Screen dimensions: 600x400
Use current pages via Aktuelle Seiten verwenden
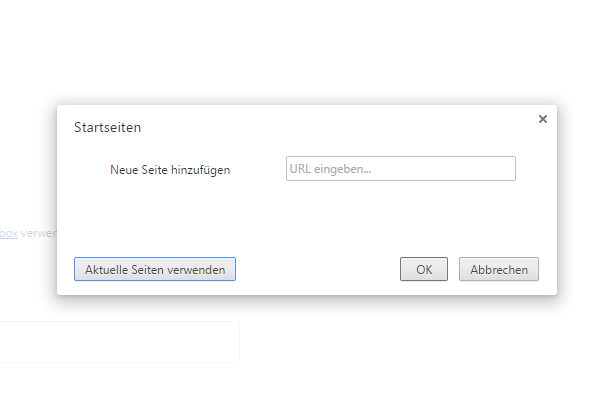(x=155, y=269)
